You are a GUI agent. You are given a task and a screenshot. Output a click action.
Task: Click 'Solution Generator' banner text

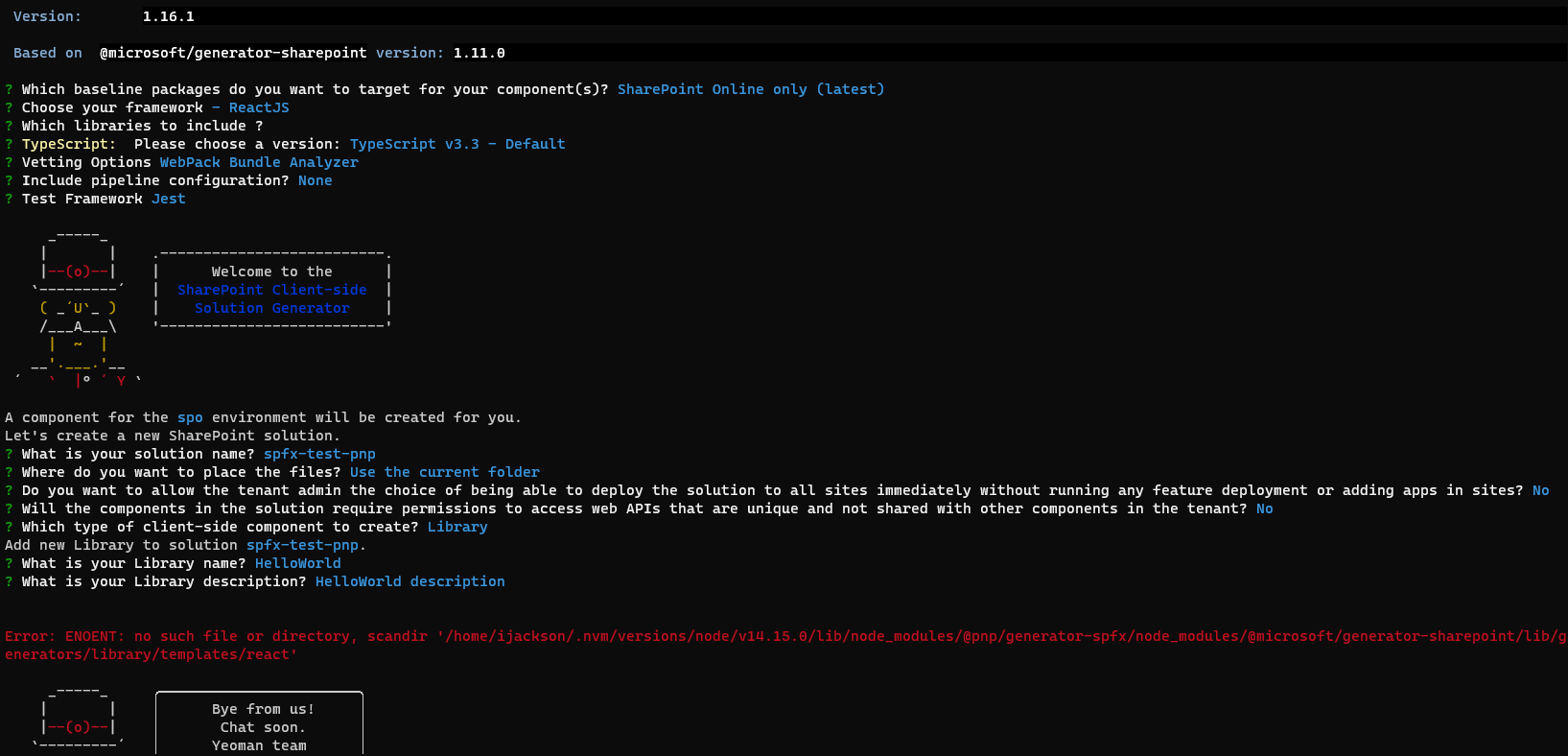tap(272, 308)
